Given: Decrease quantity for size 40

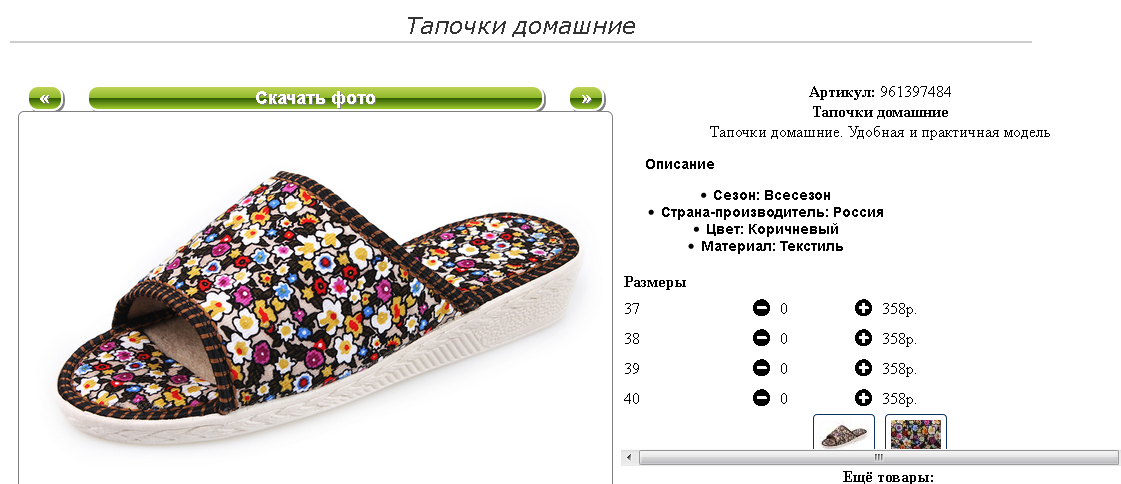Looking at the screenshot, I should [761, 397].
